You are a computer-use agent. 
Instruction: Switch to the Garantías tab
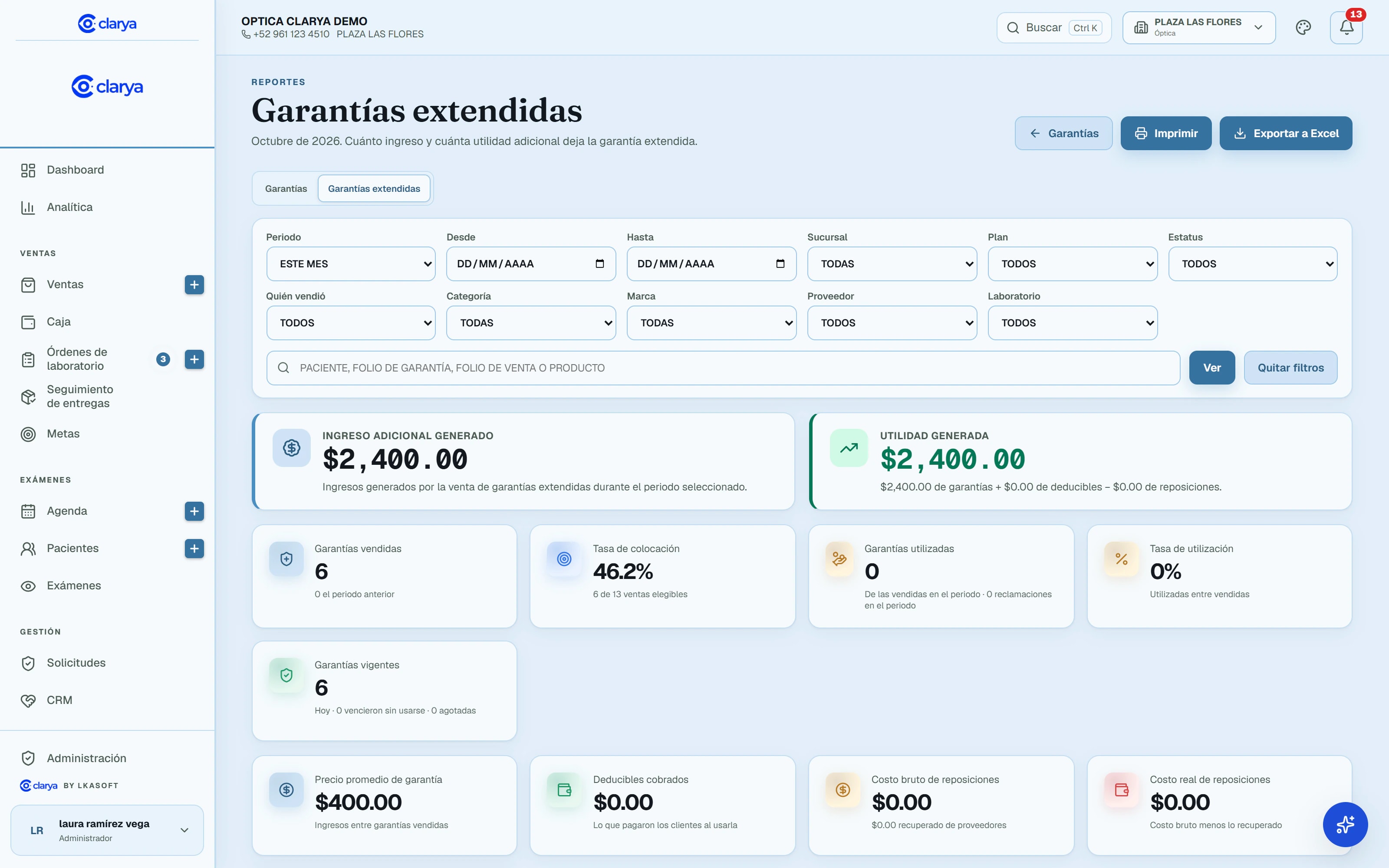point(286,189)
